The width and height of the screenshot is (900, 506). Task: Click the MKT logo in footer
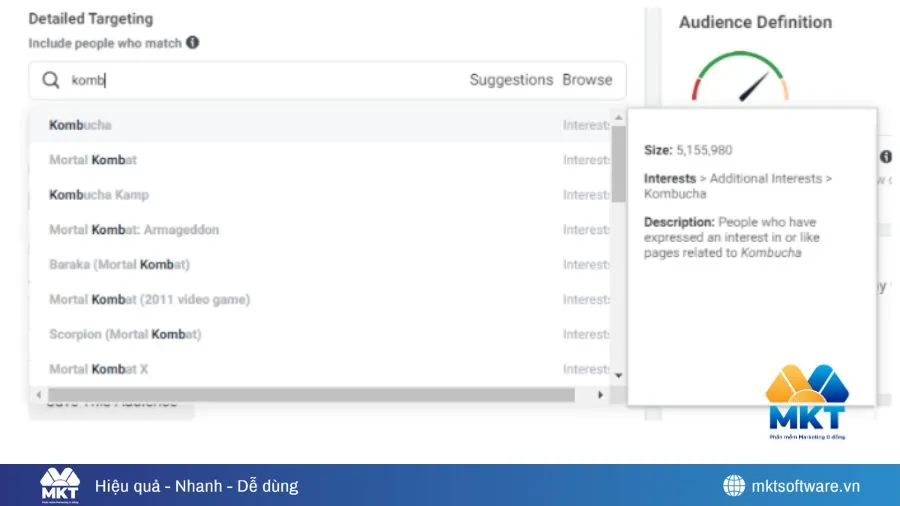pos(60,486)
